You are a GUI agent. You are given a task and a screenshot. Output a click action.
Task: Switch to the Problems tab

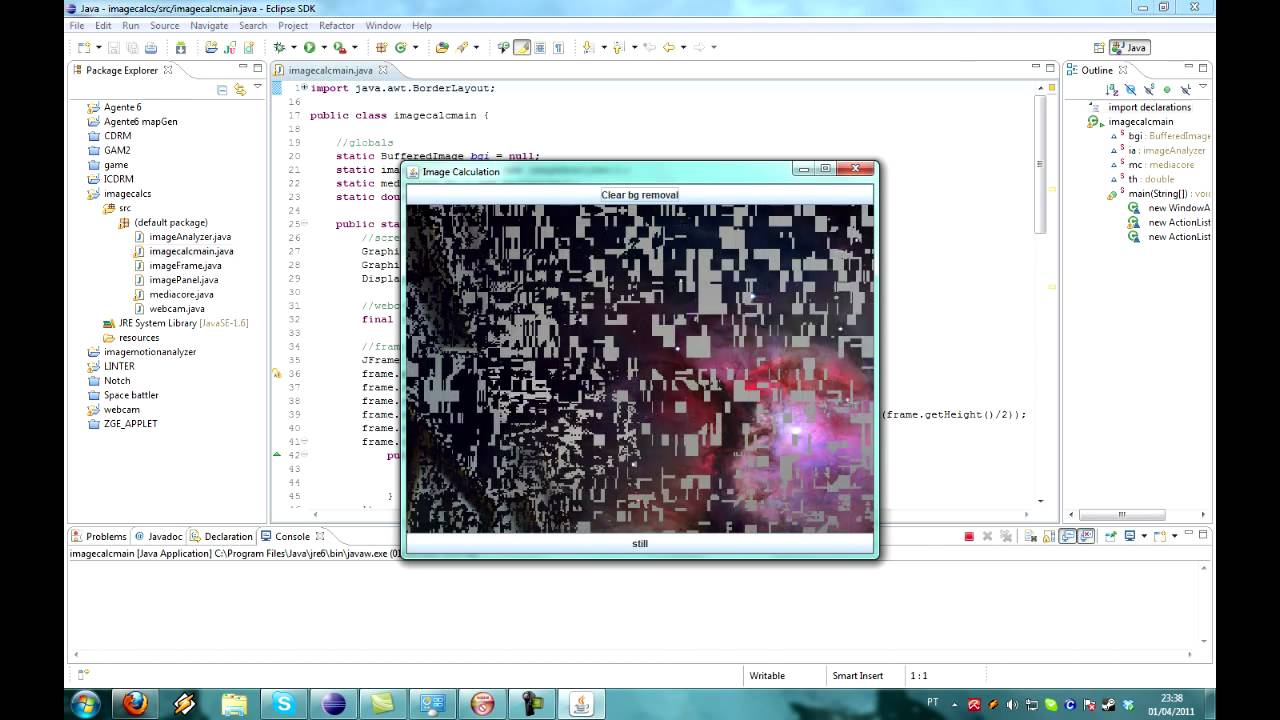click(99, 536)
